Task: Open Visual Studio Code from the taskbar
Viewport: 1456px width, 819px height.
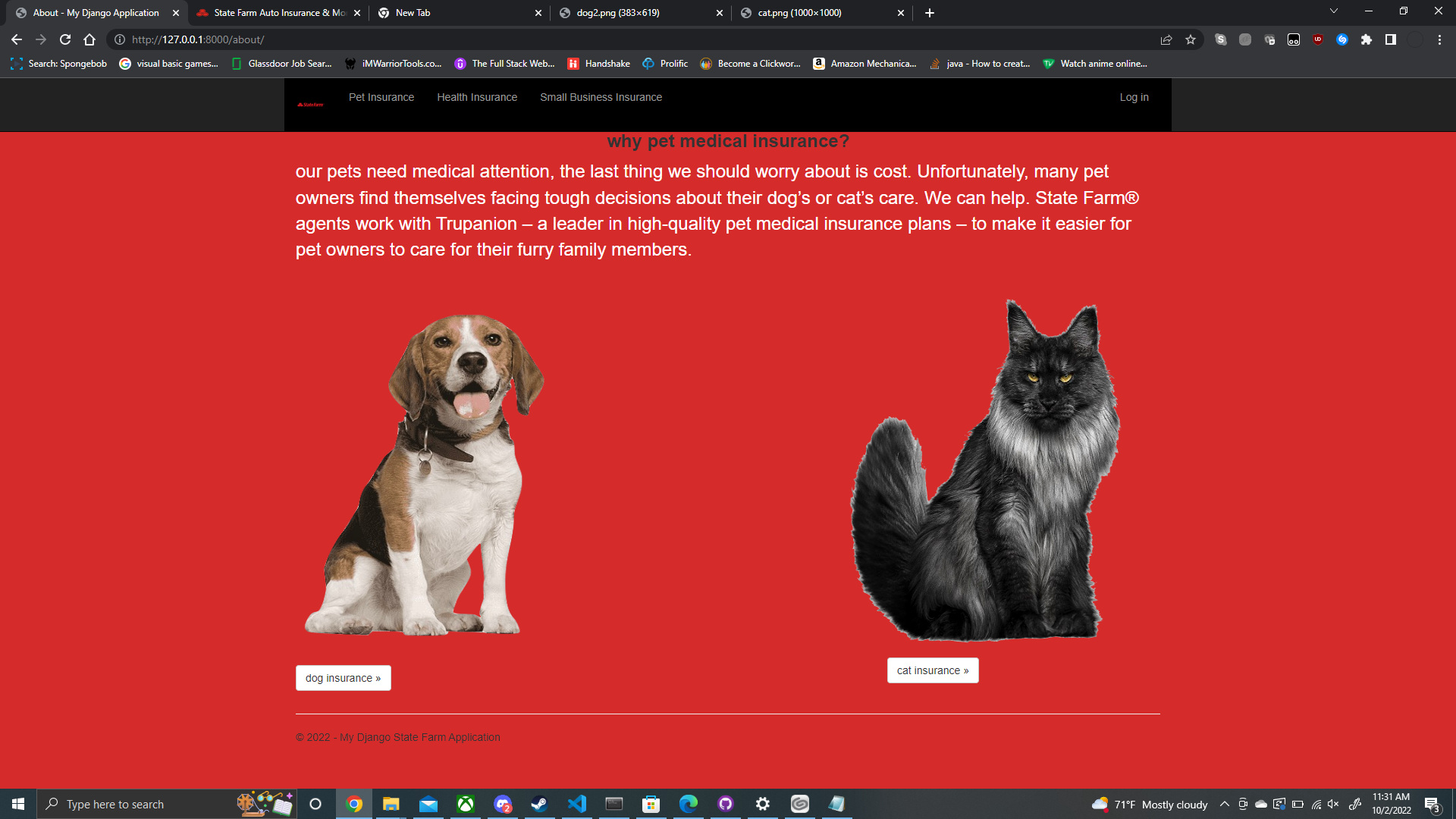Action: tap(577, 804)
